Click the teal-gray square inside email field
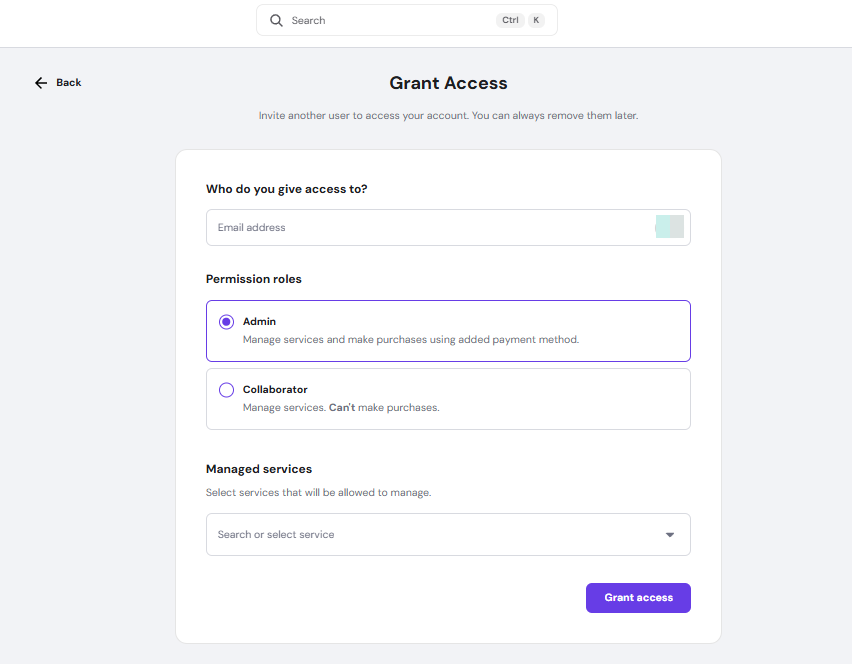Image resolution: width=852 pixels, height=664 pixels. click(x=670, y=227)
